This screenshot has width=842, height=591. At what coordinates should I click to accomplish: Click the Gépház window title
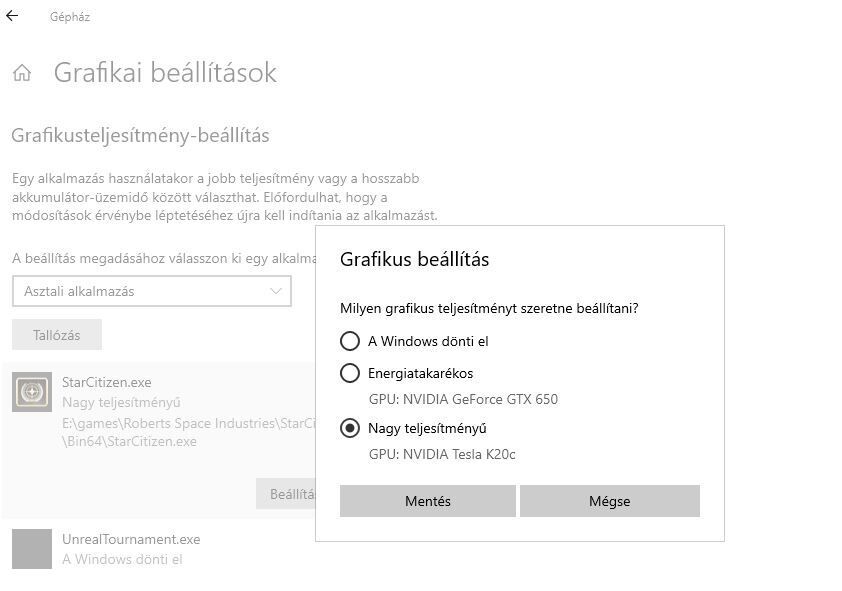pos(70,17)
